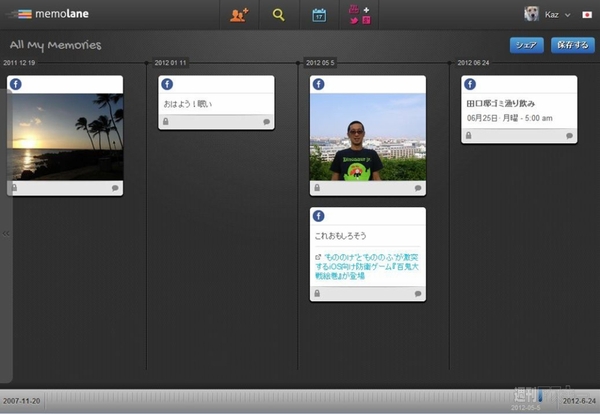Click lock icon on sunset photo card
Screen dimensions: 600x414
(15, 187)
